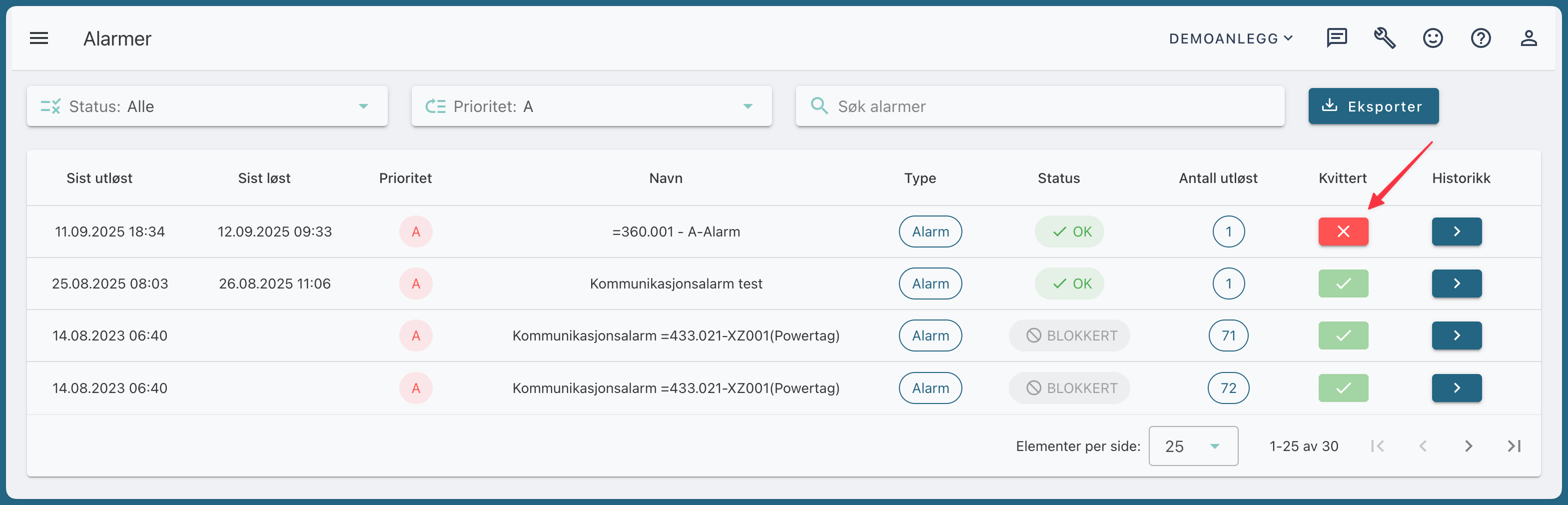Focus the Søk alarmer search field
The image size is (1568, 505).
(1040, 106)
